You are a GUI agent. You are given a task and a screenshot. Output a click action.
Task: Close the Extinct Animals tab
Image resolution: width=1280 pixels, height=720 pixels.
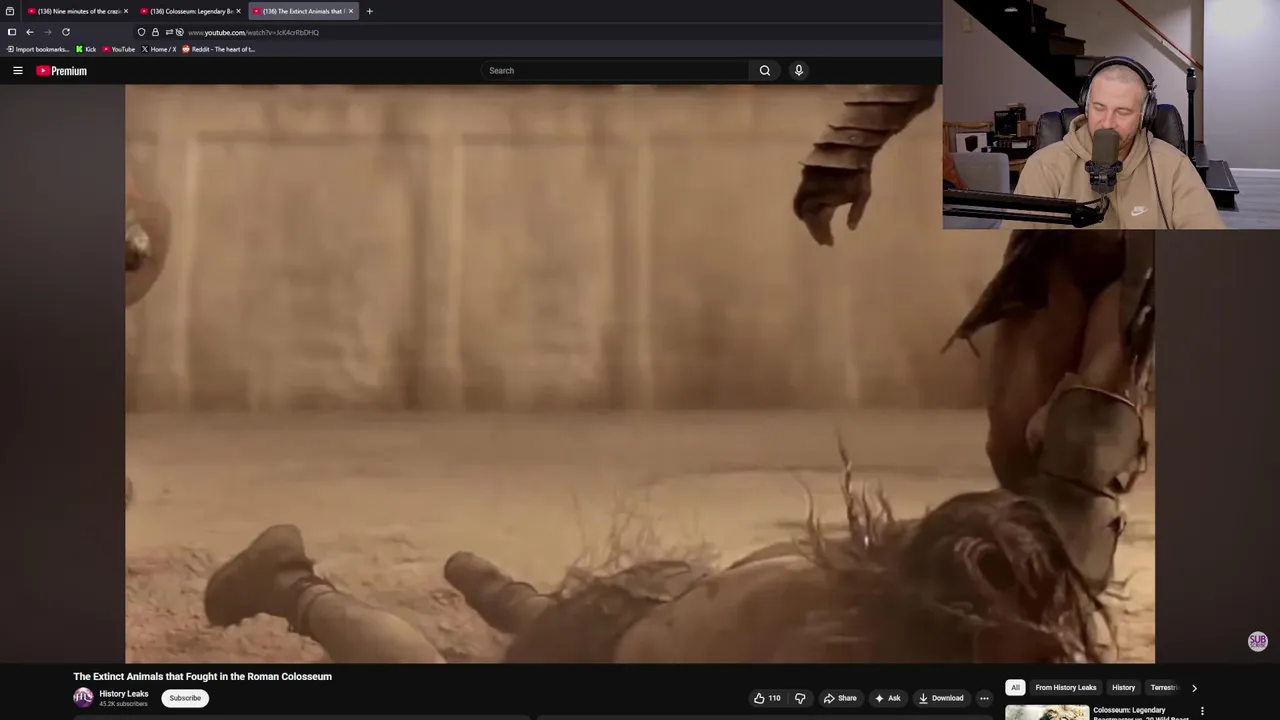[x=350, y=11]
